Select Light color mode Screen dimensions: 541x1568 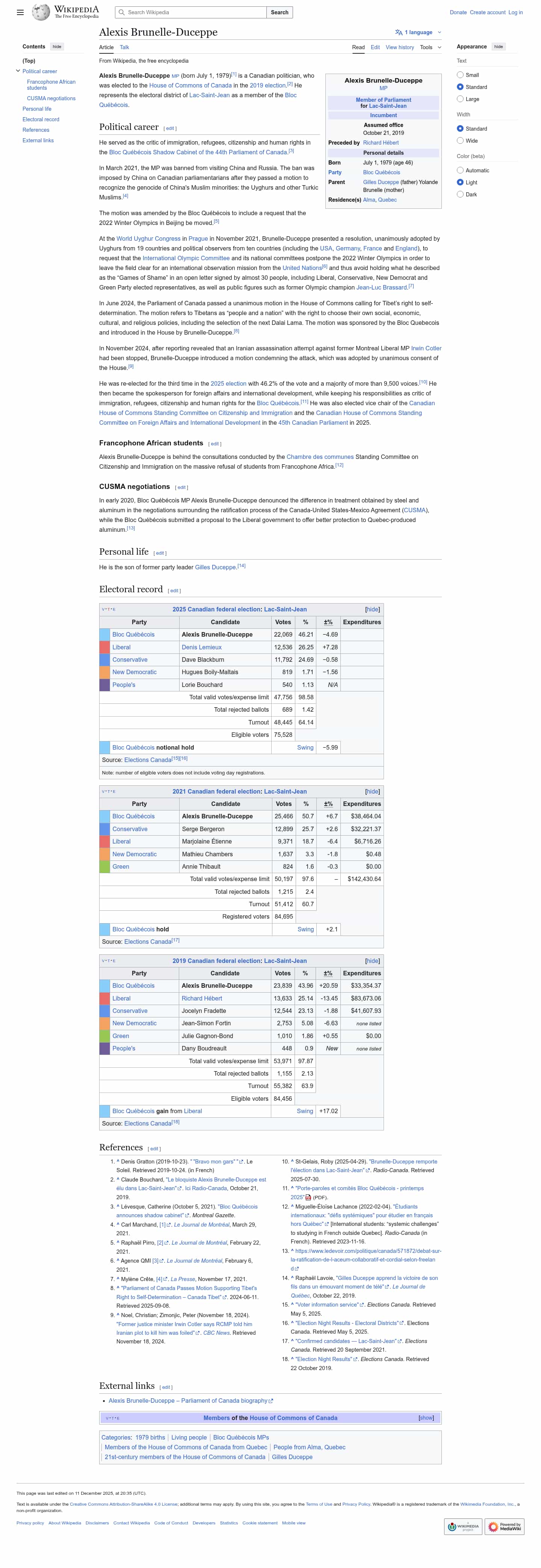coord(460,183)
